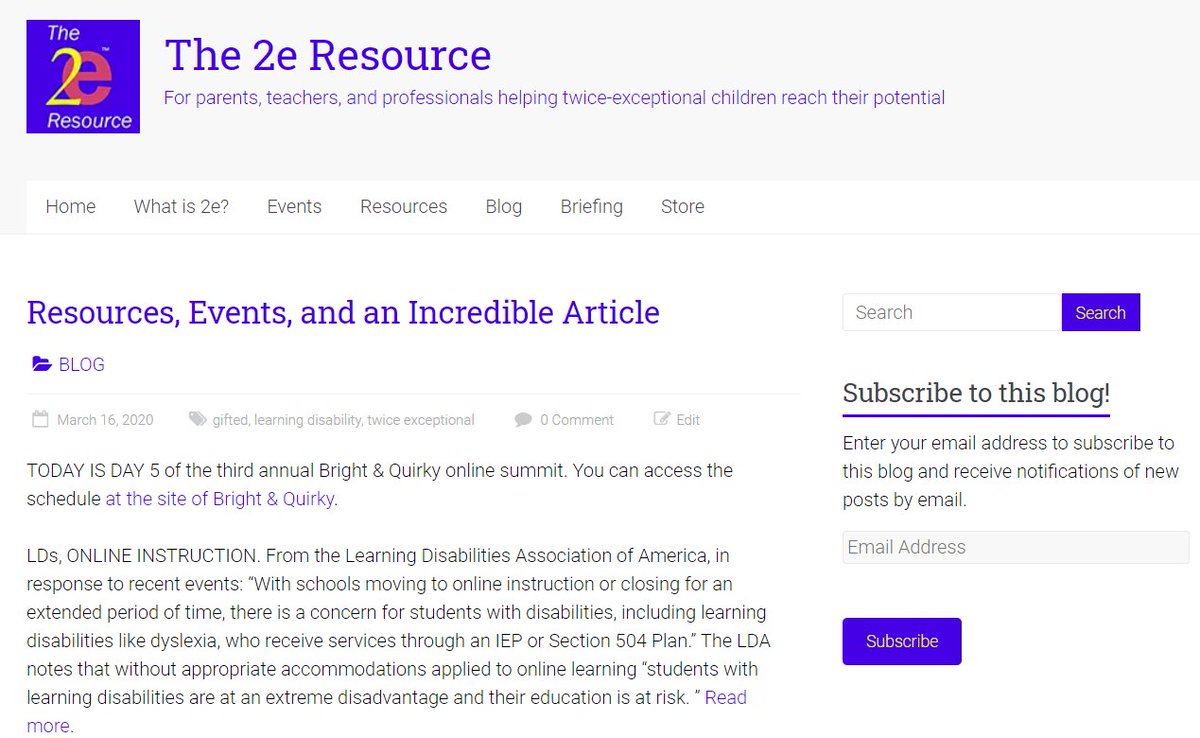Select the gifted tag
1200x738 pixels.
coord(230,419)
